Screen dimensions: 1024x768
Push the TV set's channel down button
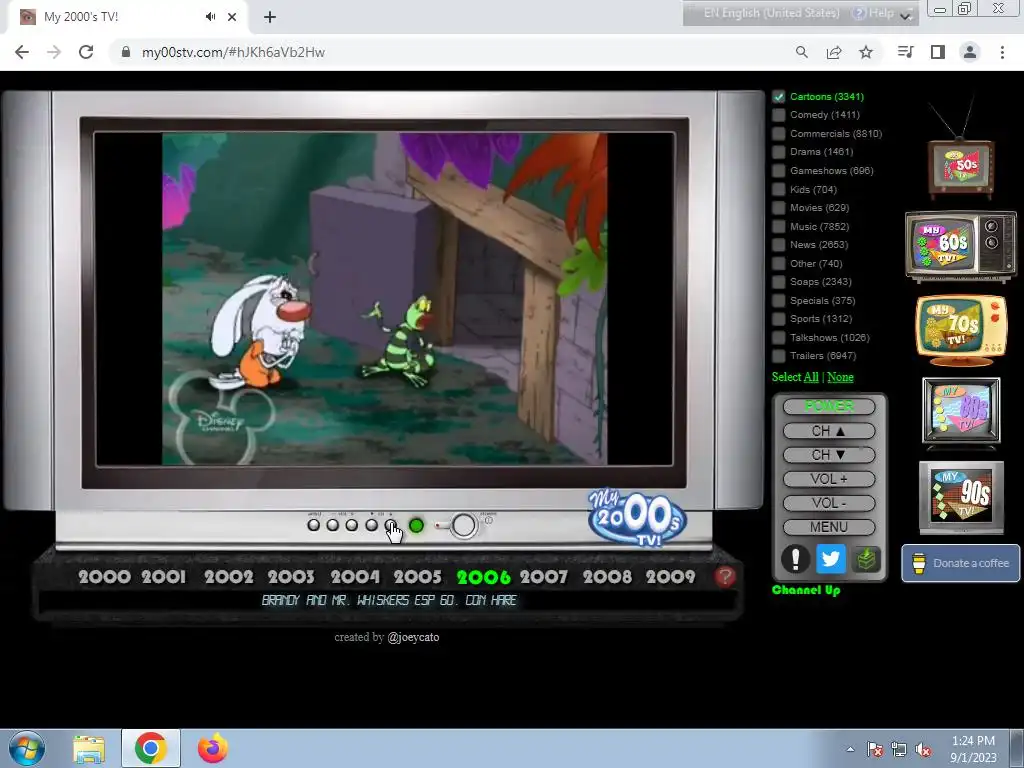371,525
